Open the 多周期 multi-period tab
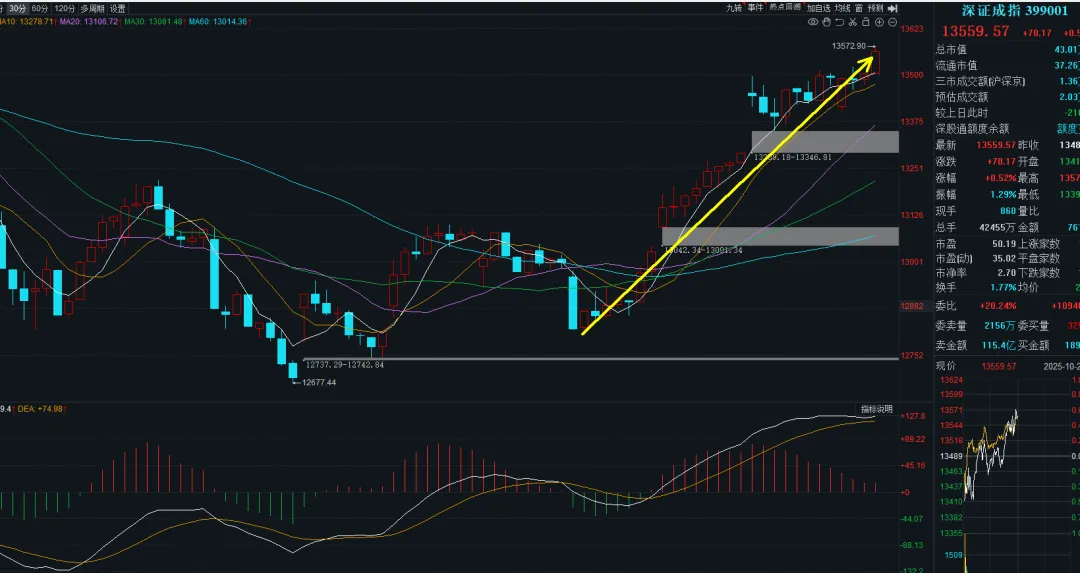 92,8
